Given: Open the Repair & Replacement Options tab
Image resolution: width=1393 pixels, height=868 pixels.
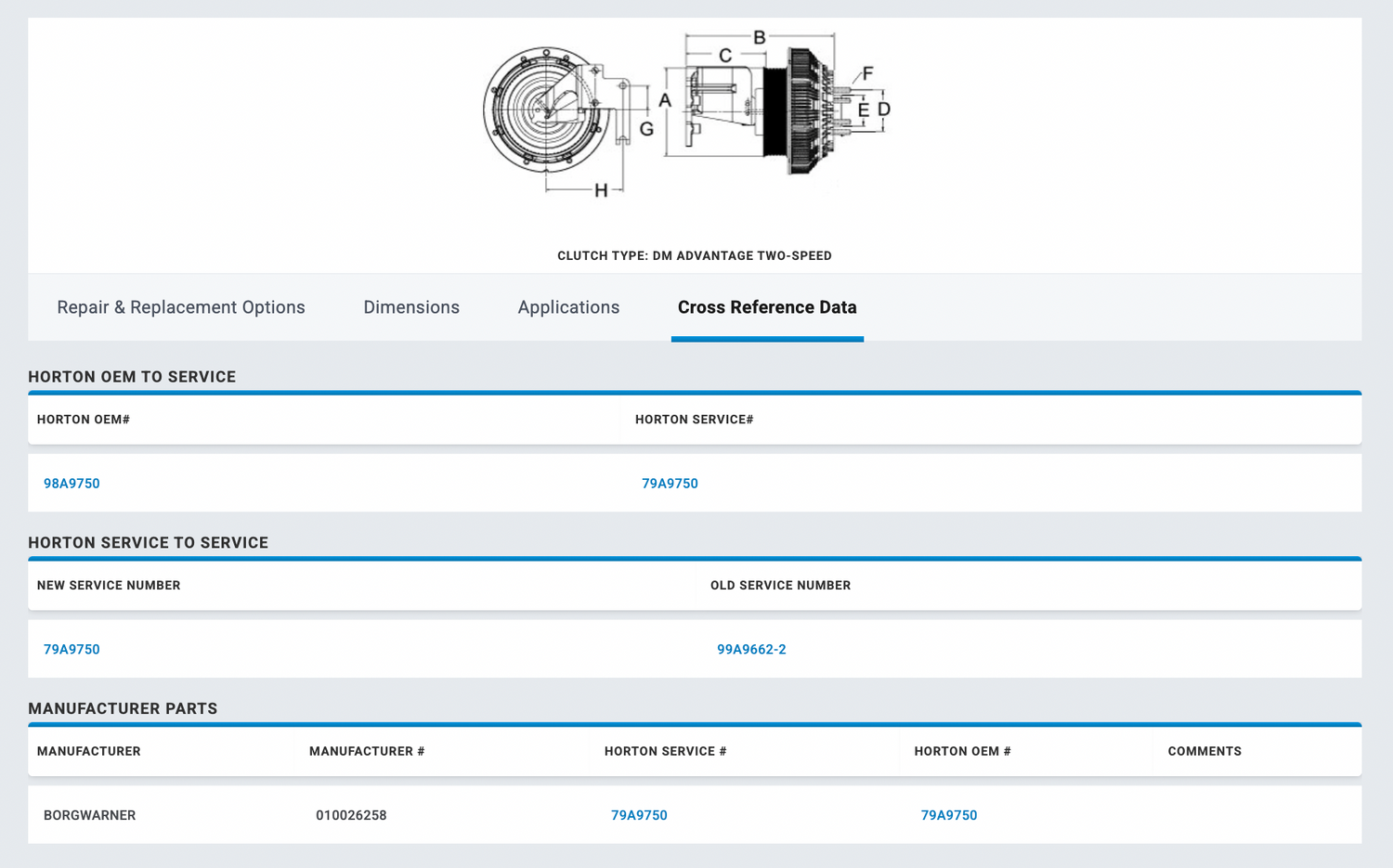Looking at the screenshot, I should (181, 307).
